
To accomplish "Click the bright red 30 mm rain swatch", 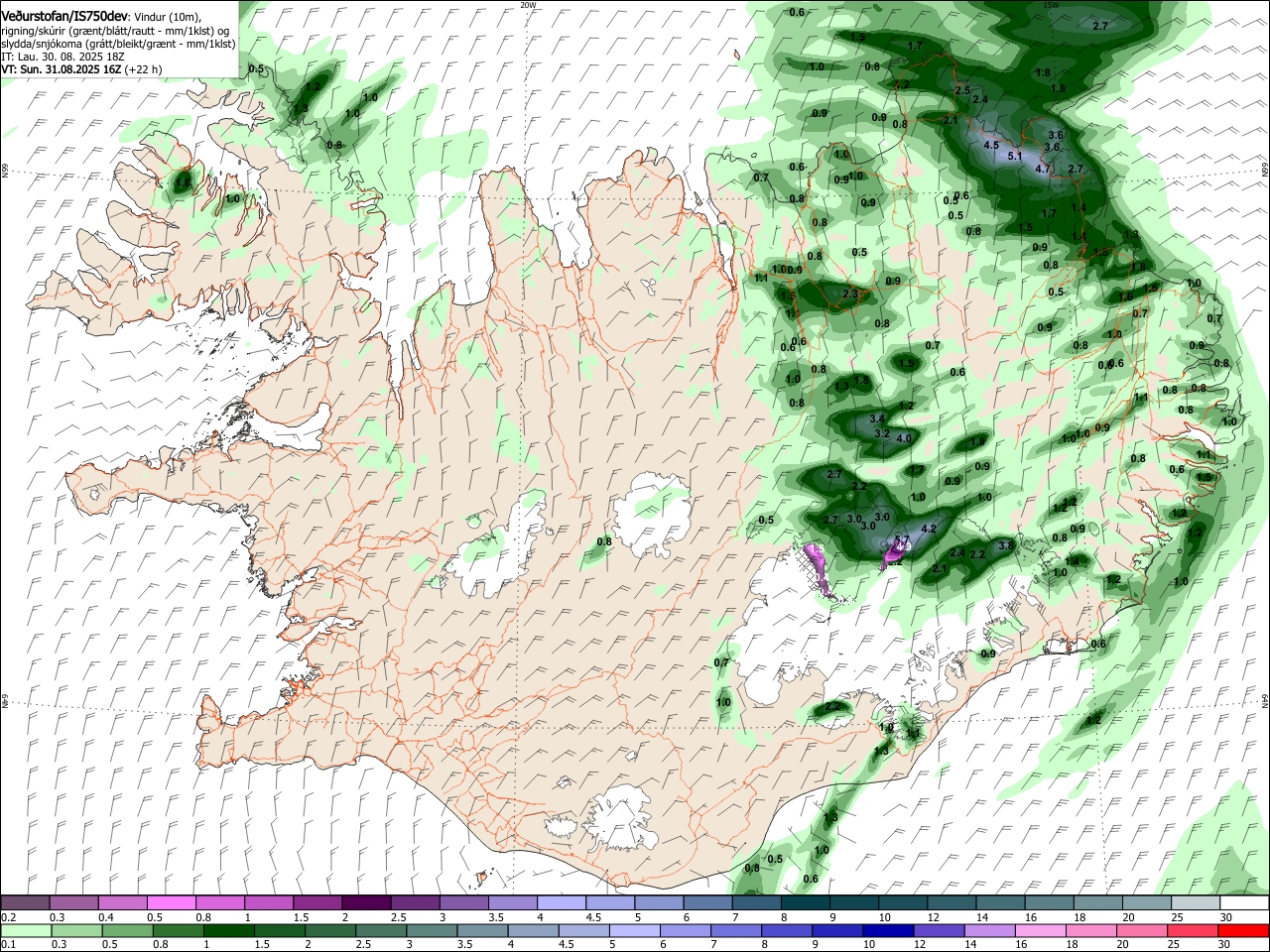I will tap(1243, 930).
